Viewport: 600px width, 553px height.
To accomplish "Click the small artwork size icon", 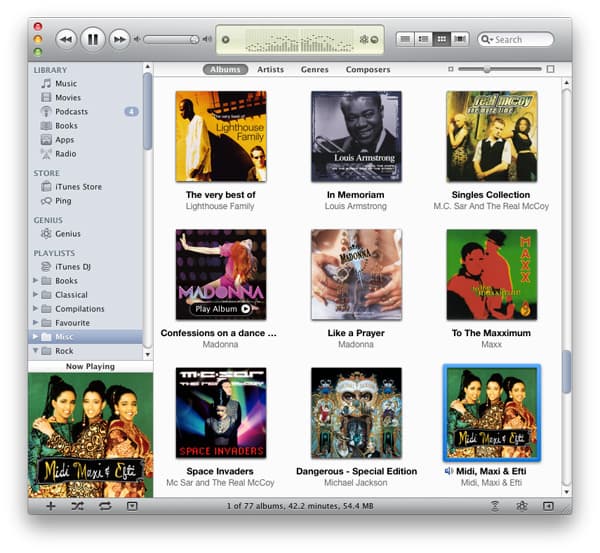I will (451, 69).
